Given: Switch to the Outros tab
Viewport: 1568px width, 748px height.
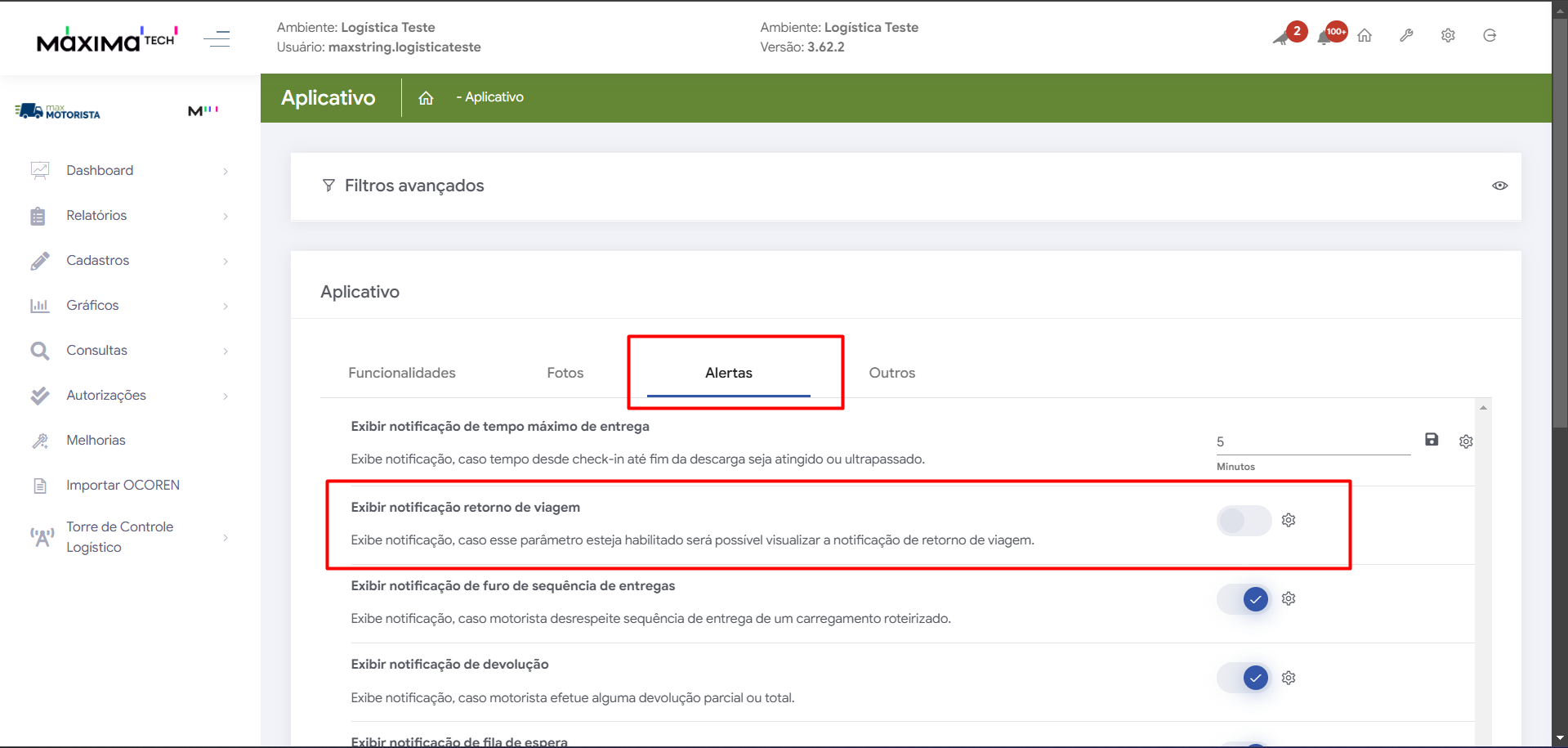Looking at the screenshot, I should [x=891, y=373].
